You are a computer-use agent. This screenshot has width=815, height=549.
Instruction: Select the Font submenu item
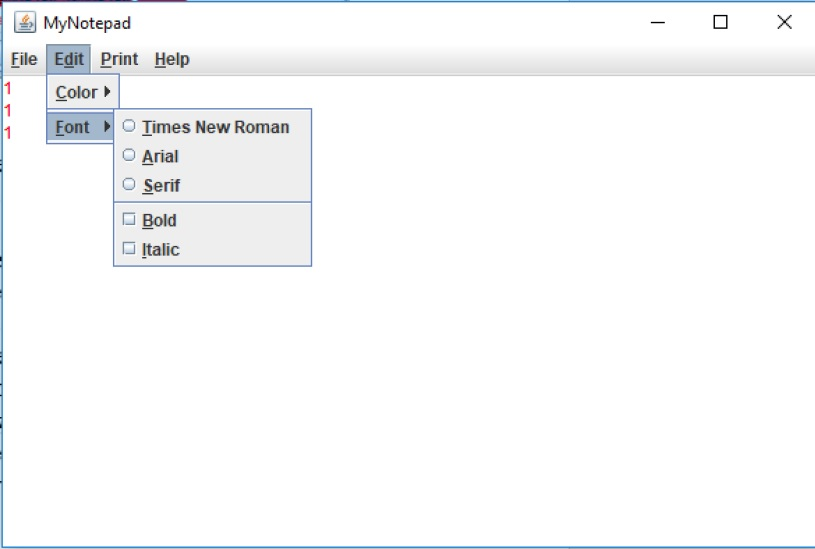81,127
